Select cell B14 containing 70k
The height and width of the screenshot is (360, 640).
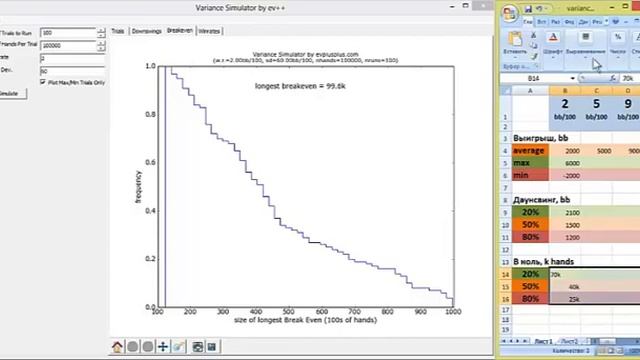click(565, 274)
